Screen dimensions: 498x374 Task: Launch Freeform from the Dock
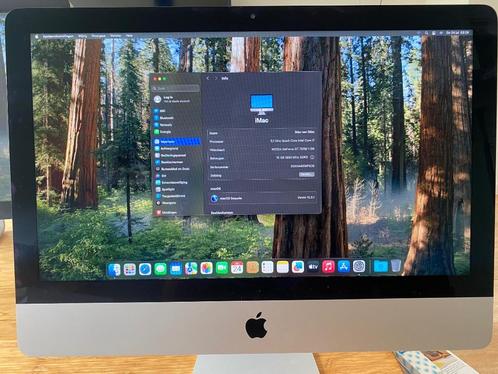[x=298, y=267]
